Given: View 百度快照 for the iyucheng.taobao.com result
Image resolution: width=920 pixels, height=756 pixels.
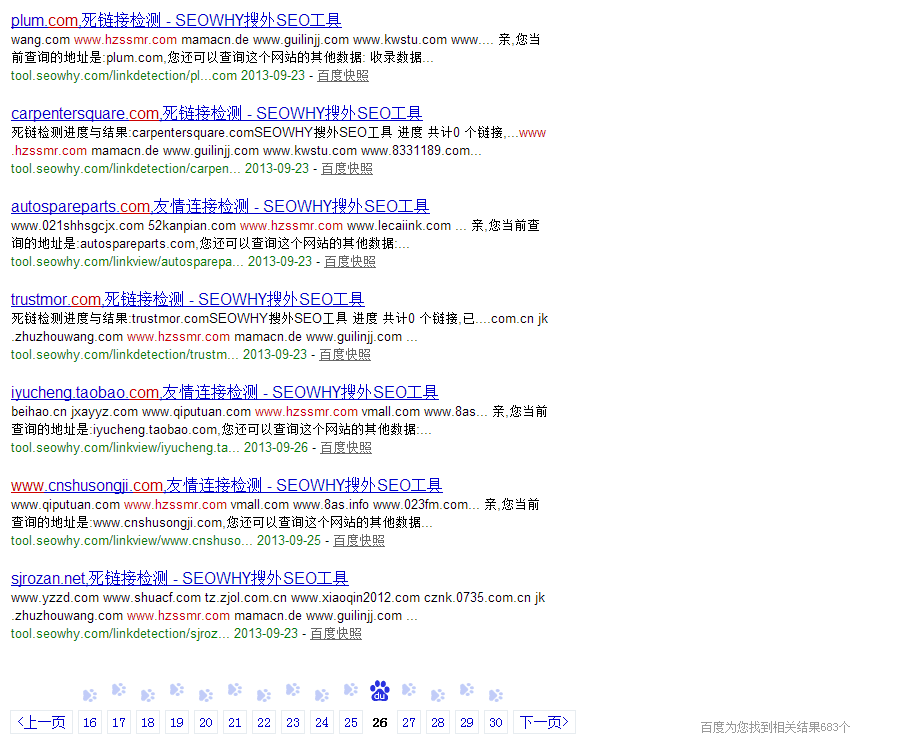Looking at the screenshot, I should [x=346, y=448].
